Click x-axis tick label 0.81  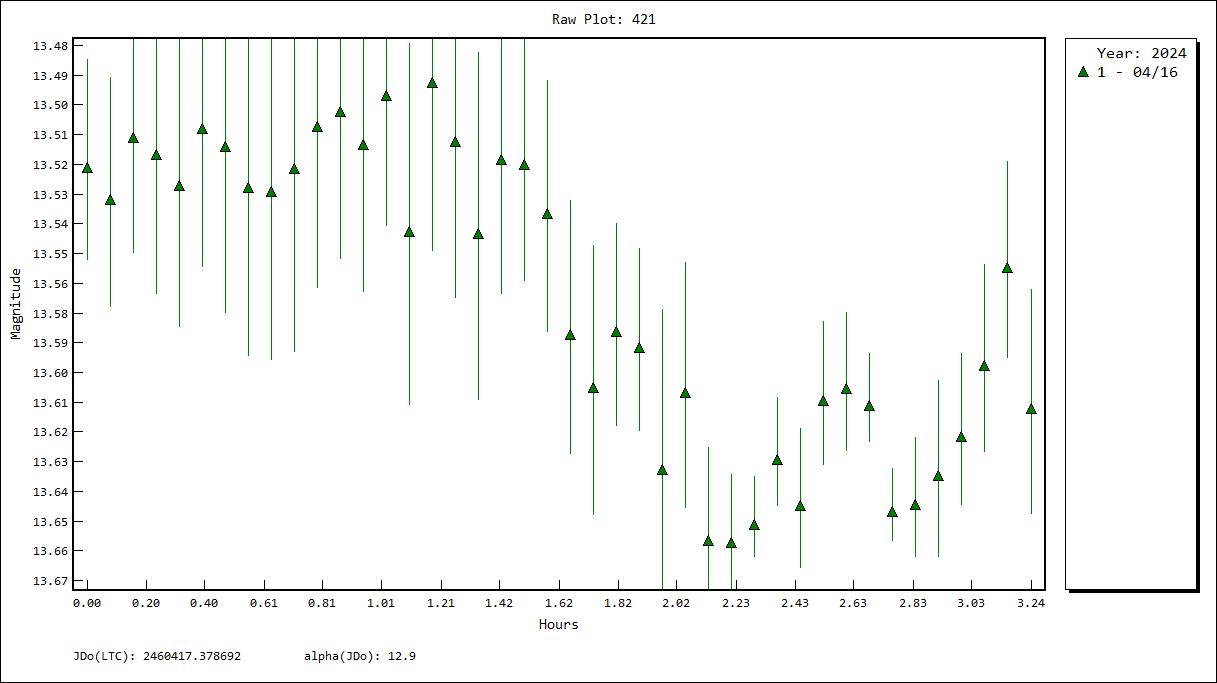[323, 603]
